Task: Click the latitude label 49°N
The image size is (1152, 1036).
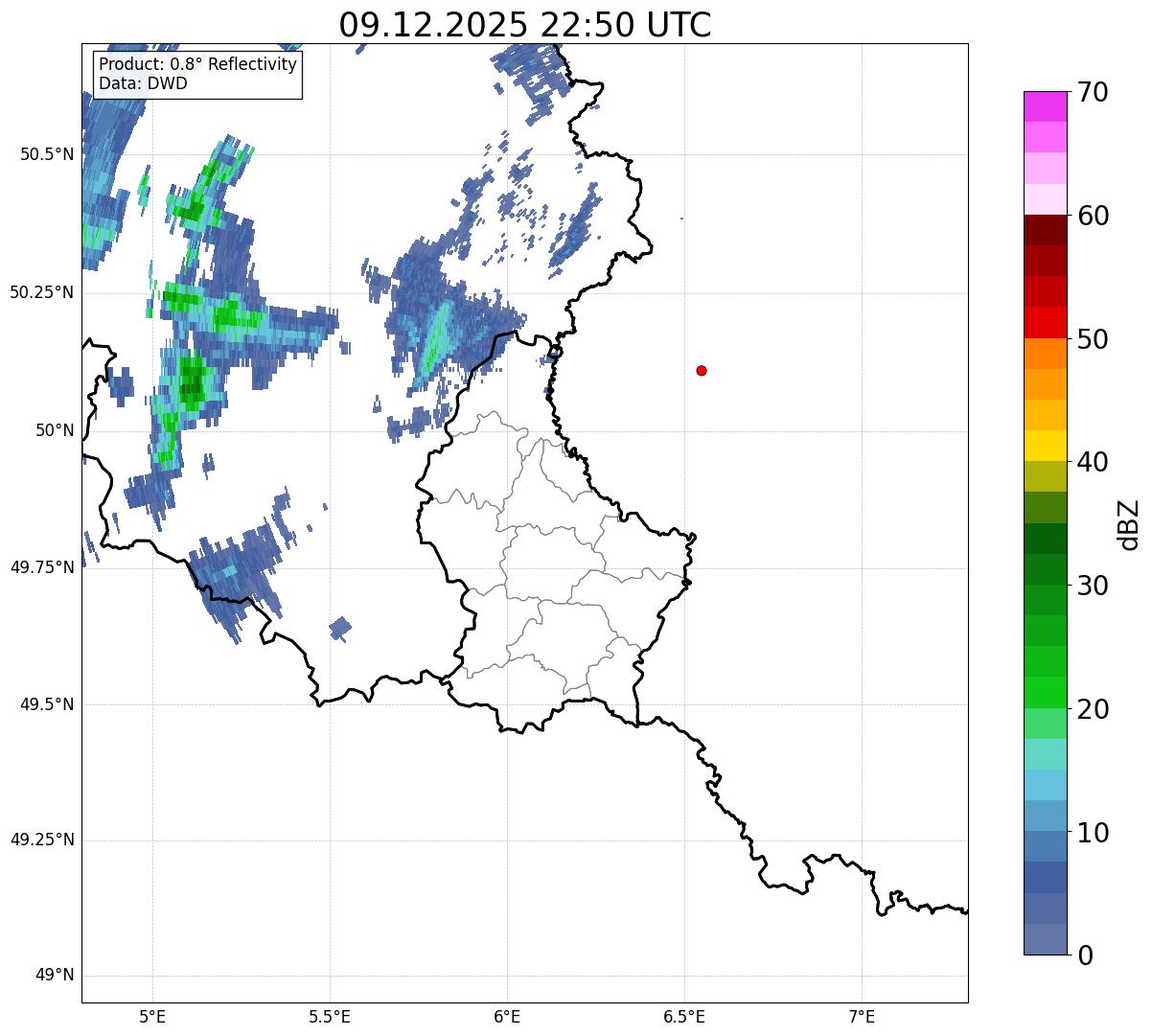Action: [x=55, y=976]
